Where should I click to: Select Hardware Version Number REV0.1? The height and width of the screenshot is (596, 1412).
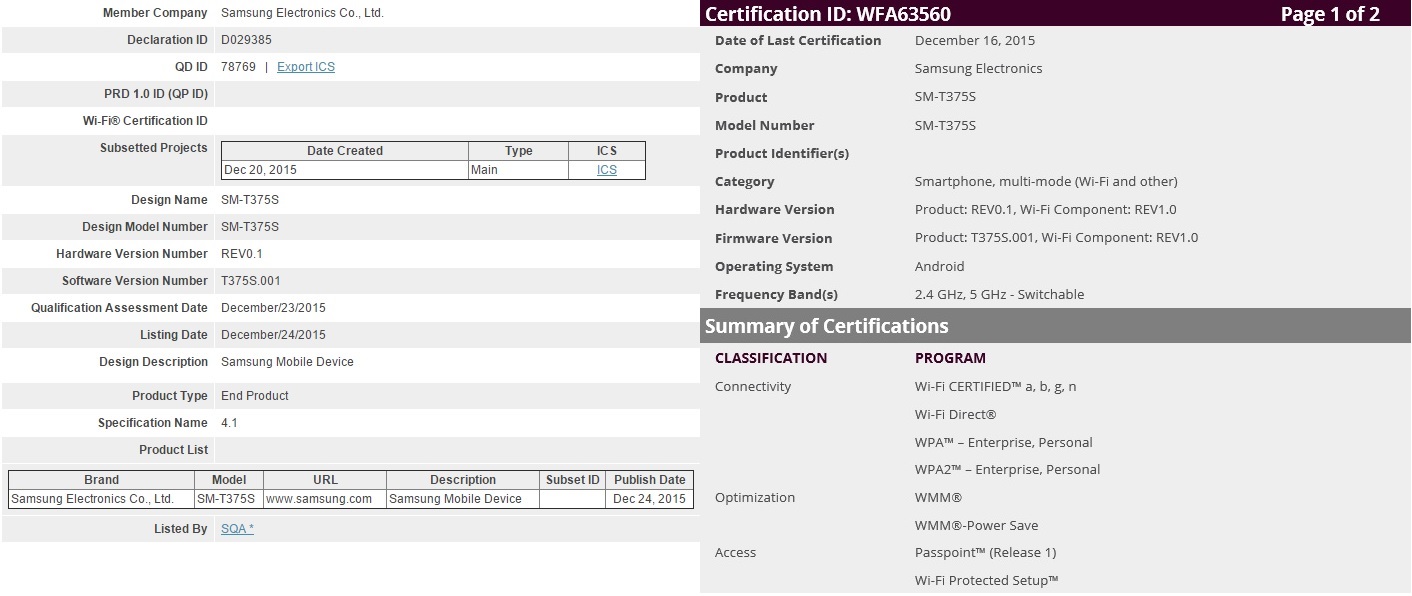click(242, 254)
